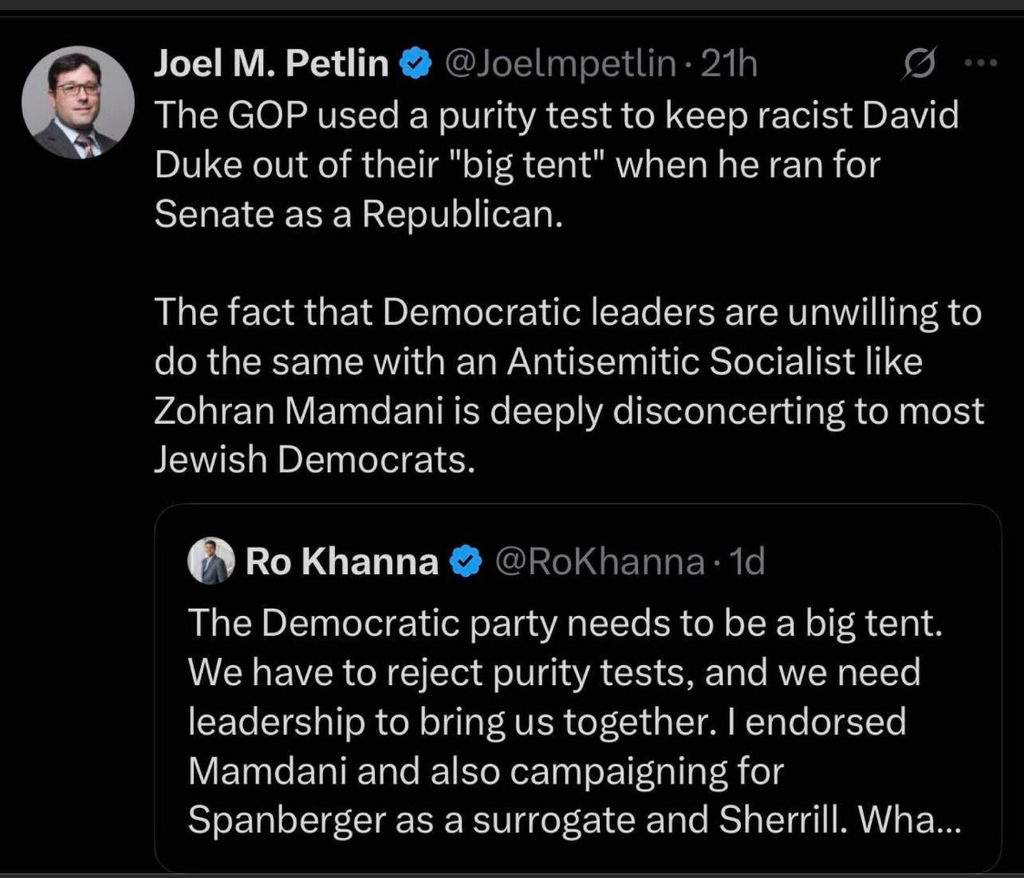Click the 1d timestamp on quoted post
The image size is (1024, 878).
(745, 563)
